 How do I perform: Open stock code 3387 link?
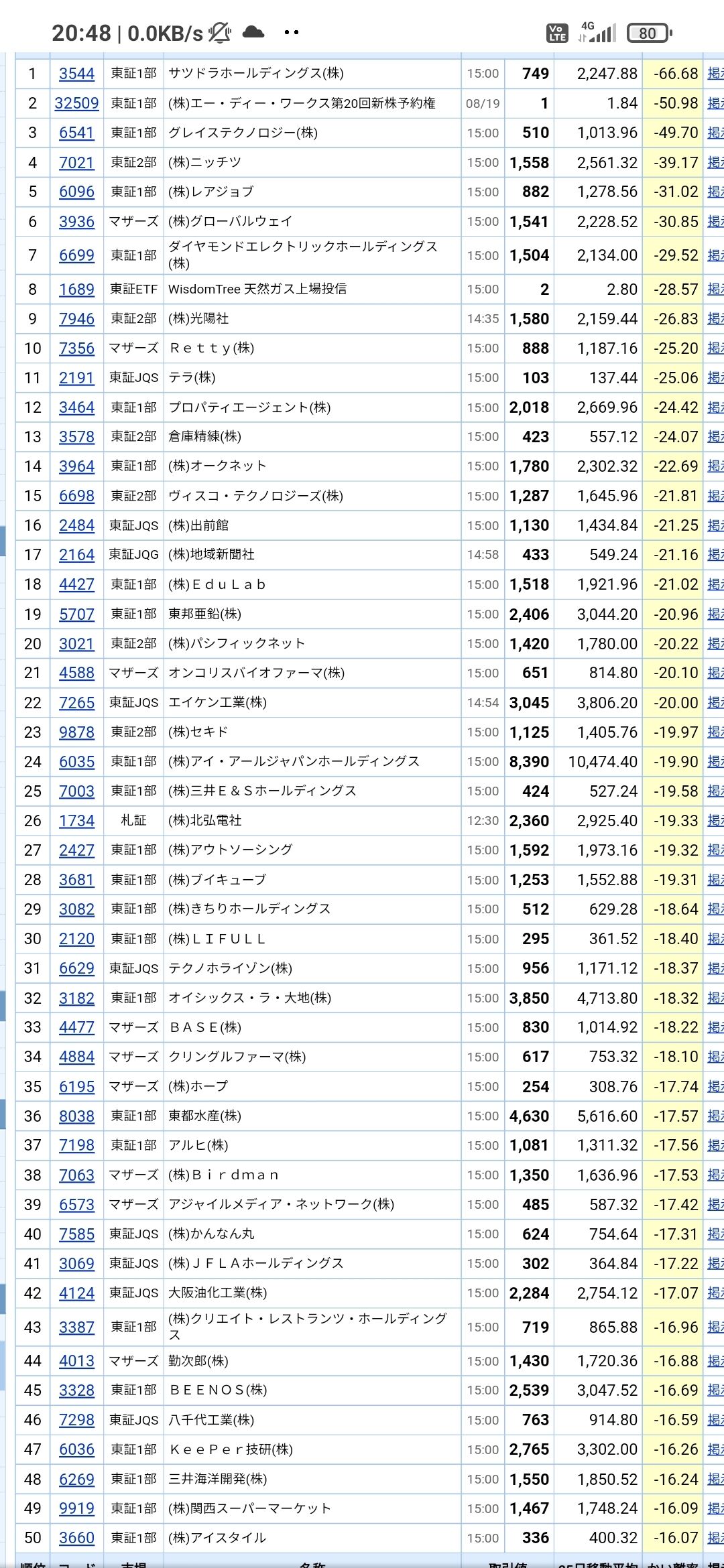click(76, 1327)
